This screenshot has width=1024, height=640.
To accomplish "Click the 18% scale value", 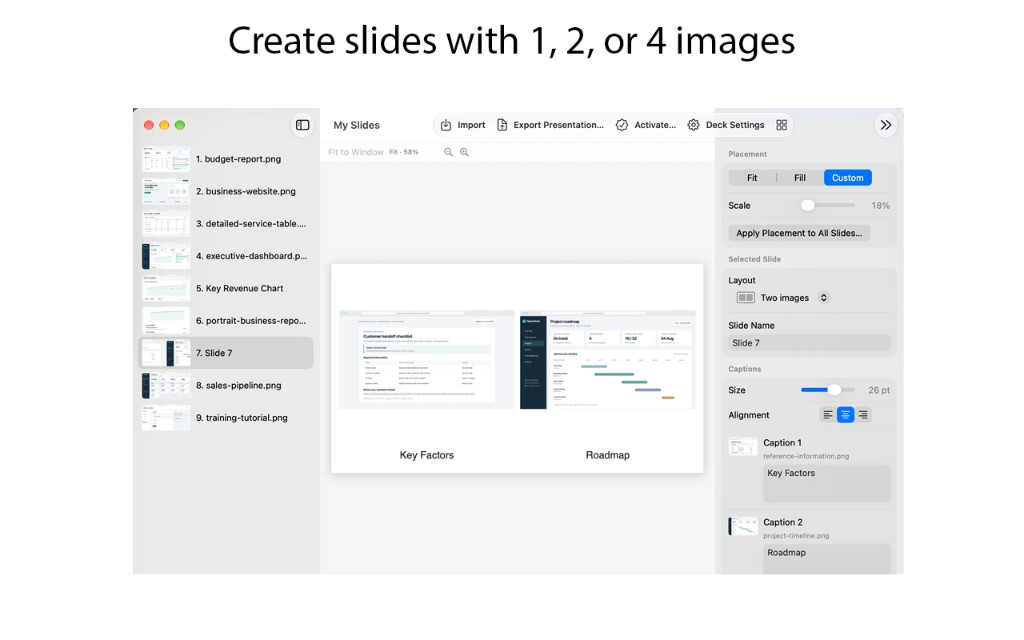I will [880, 205].
